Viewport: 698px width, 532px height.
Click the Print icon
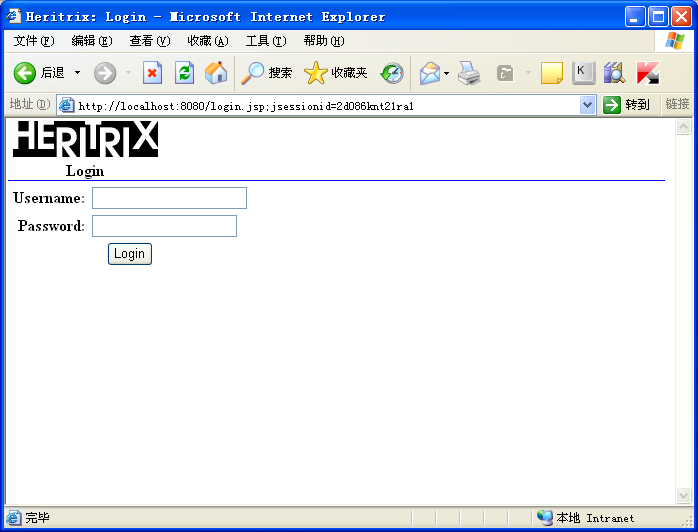pyautogui.click(x=469, y=73)
